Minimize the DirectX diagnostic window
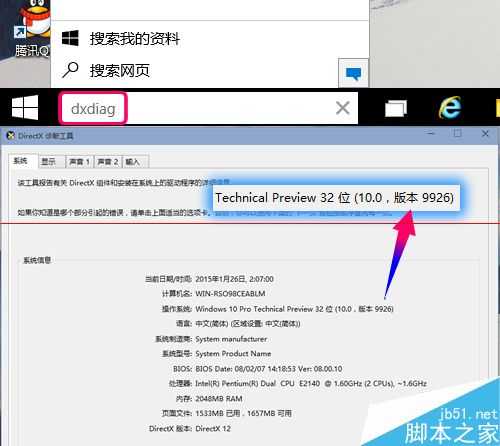 (431, 134)
